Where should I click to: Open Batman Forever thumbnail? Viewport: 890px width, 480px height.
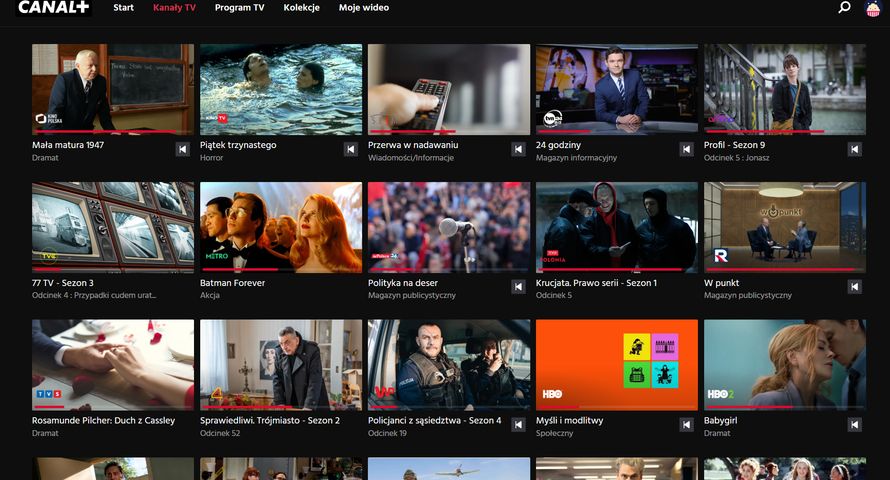point(281,227)
